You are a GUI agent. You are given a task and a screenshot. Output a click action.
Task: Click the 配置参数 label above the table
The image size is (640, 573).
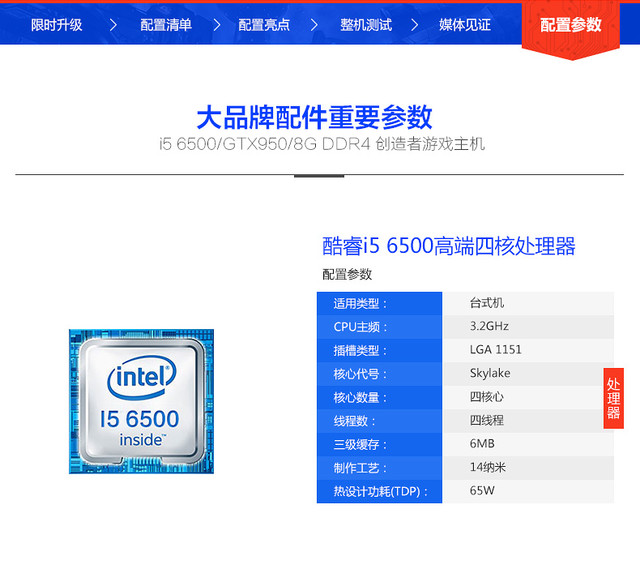[347, 274]
